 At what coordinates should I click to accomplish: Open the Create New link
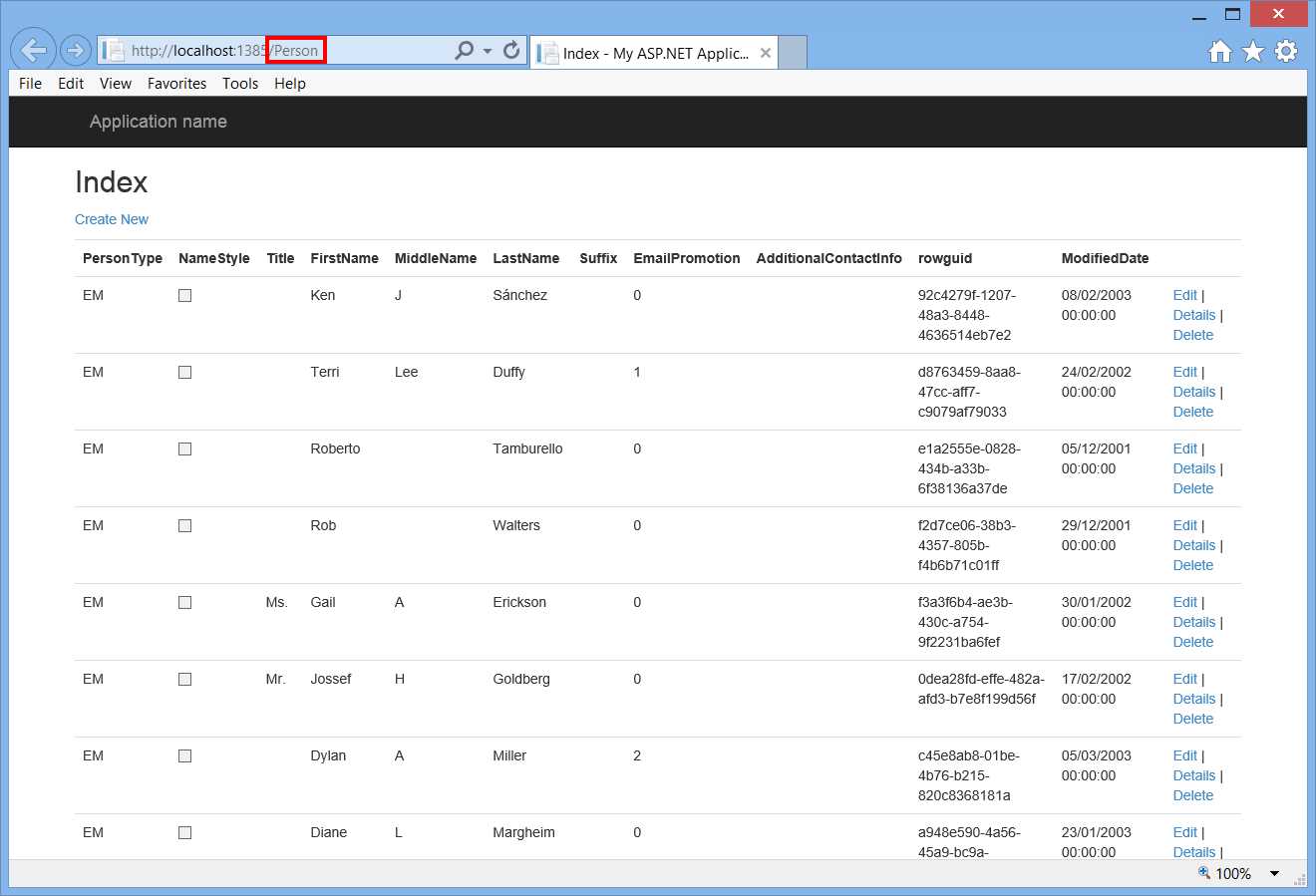[x=111, y=219]
